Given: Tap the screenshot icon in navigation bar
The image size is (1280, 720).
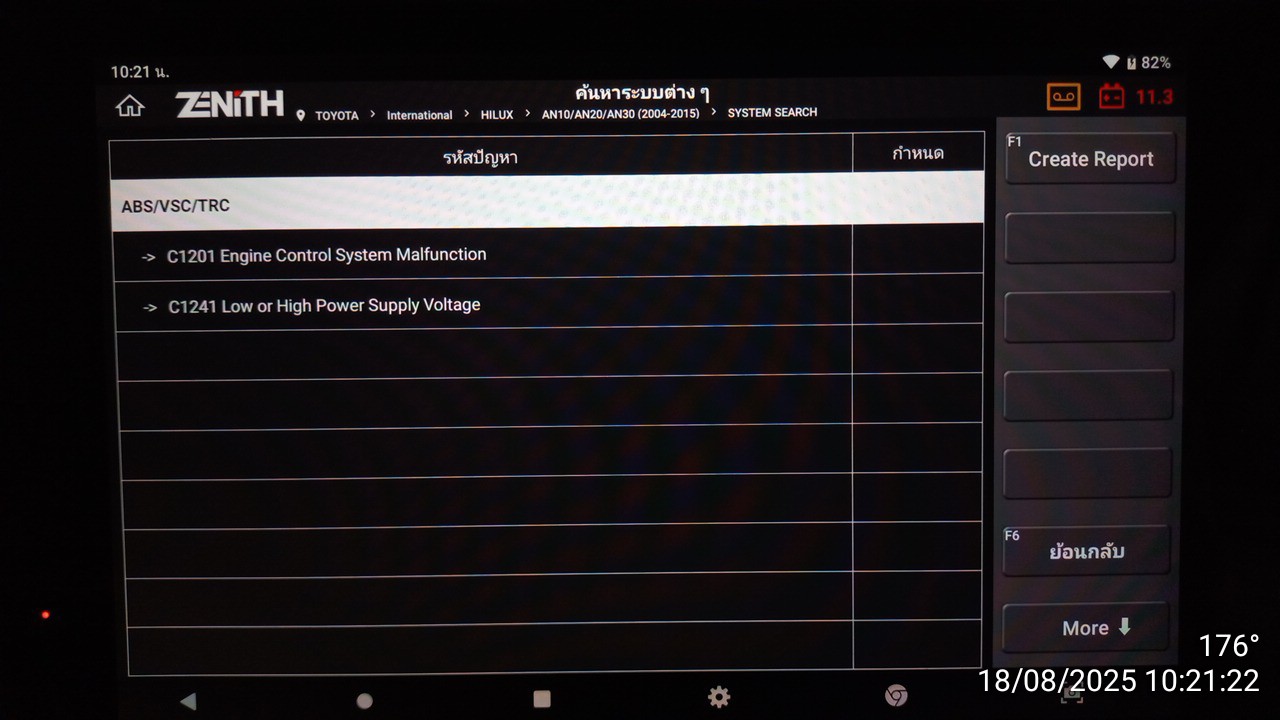Looking at the screenshot, I should pyautogui.click(x=1071, y=694).
